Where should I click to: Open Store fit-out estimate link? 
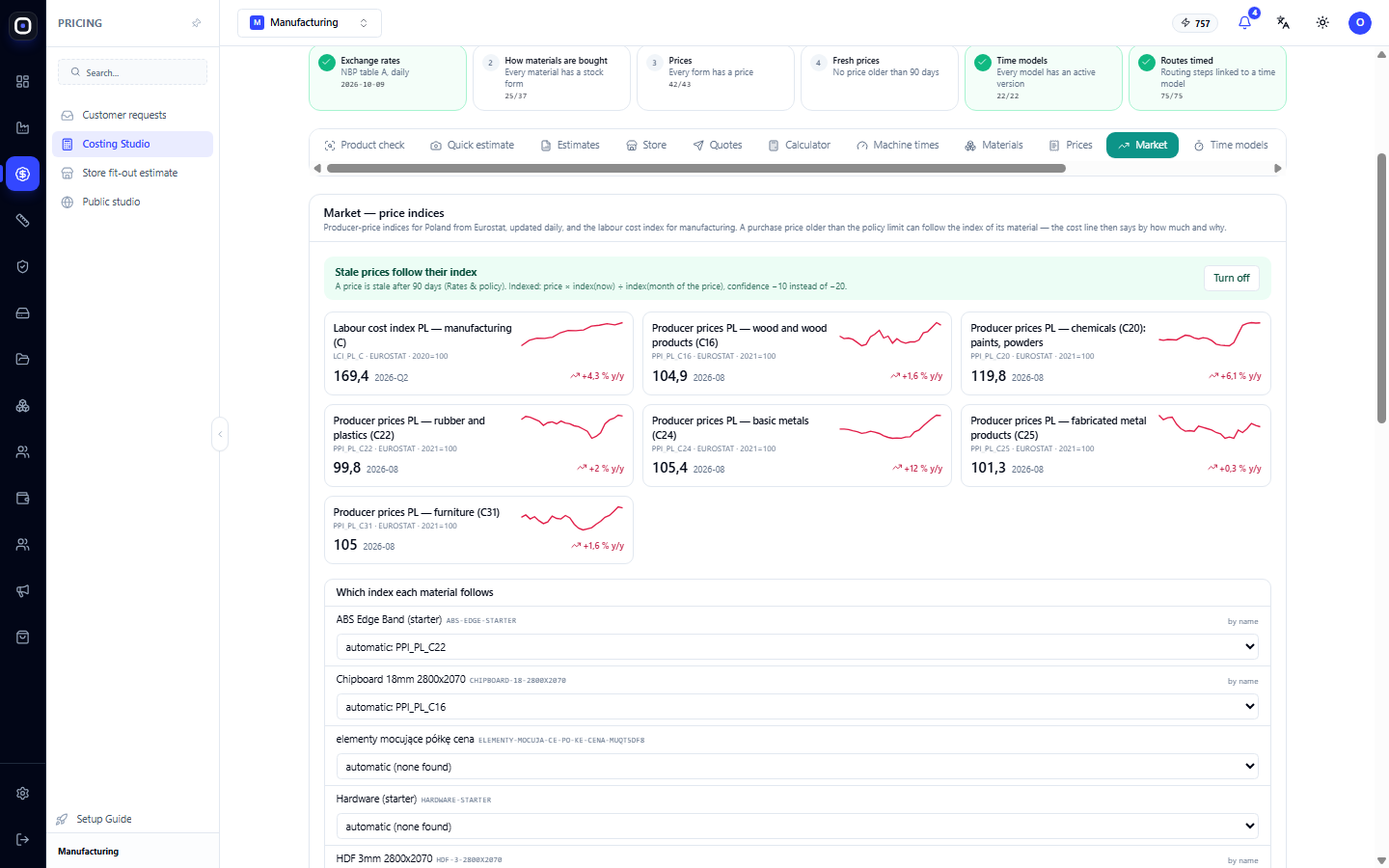(x=133, y=173)
